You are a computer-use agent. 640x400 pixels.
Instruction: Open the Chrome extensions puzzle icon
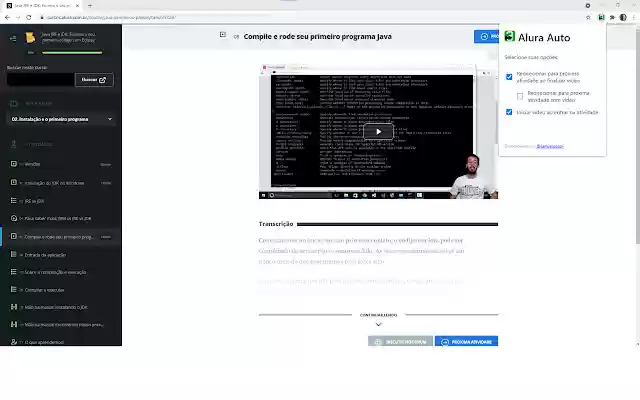(612, 17)
